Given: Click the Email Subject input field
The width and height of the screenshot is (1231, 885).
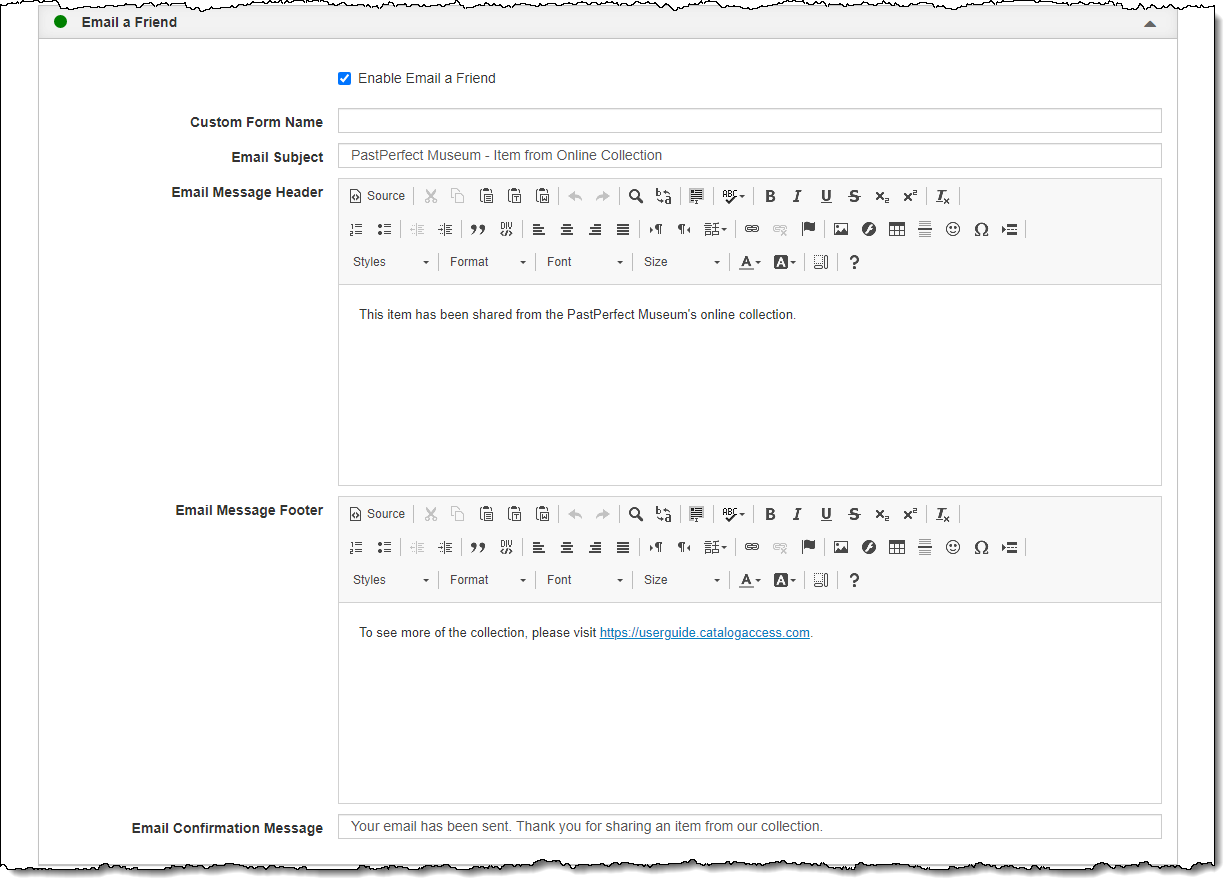Looking at the screenshot, I should click(749, 156).
